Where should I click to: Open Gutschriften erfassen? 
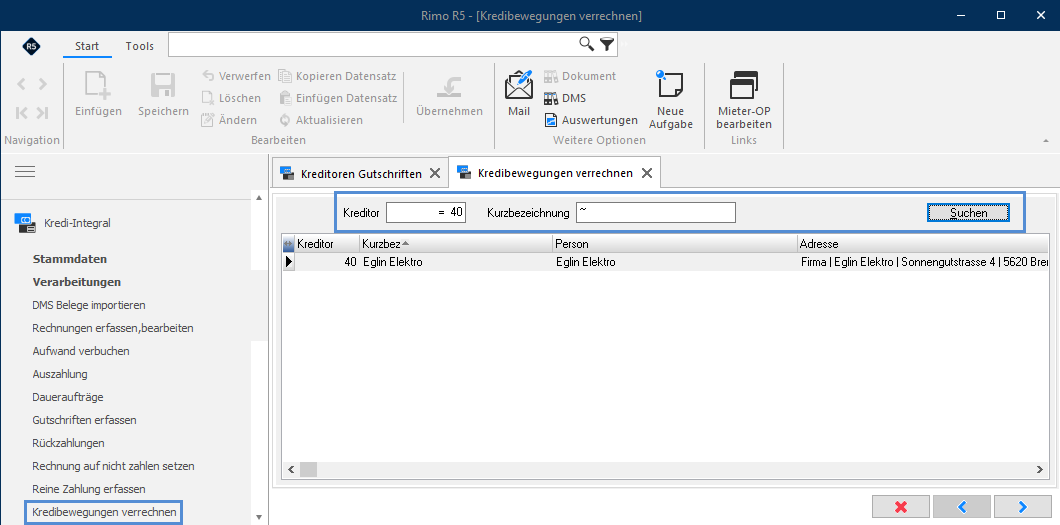(85, 420)
